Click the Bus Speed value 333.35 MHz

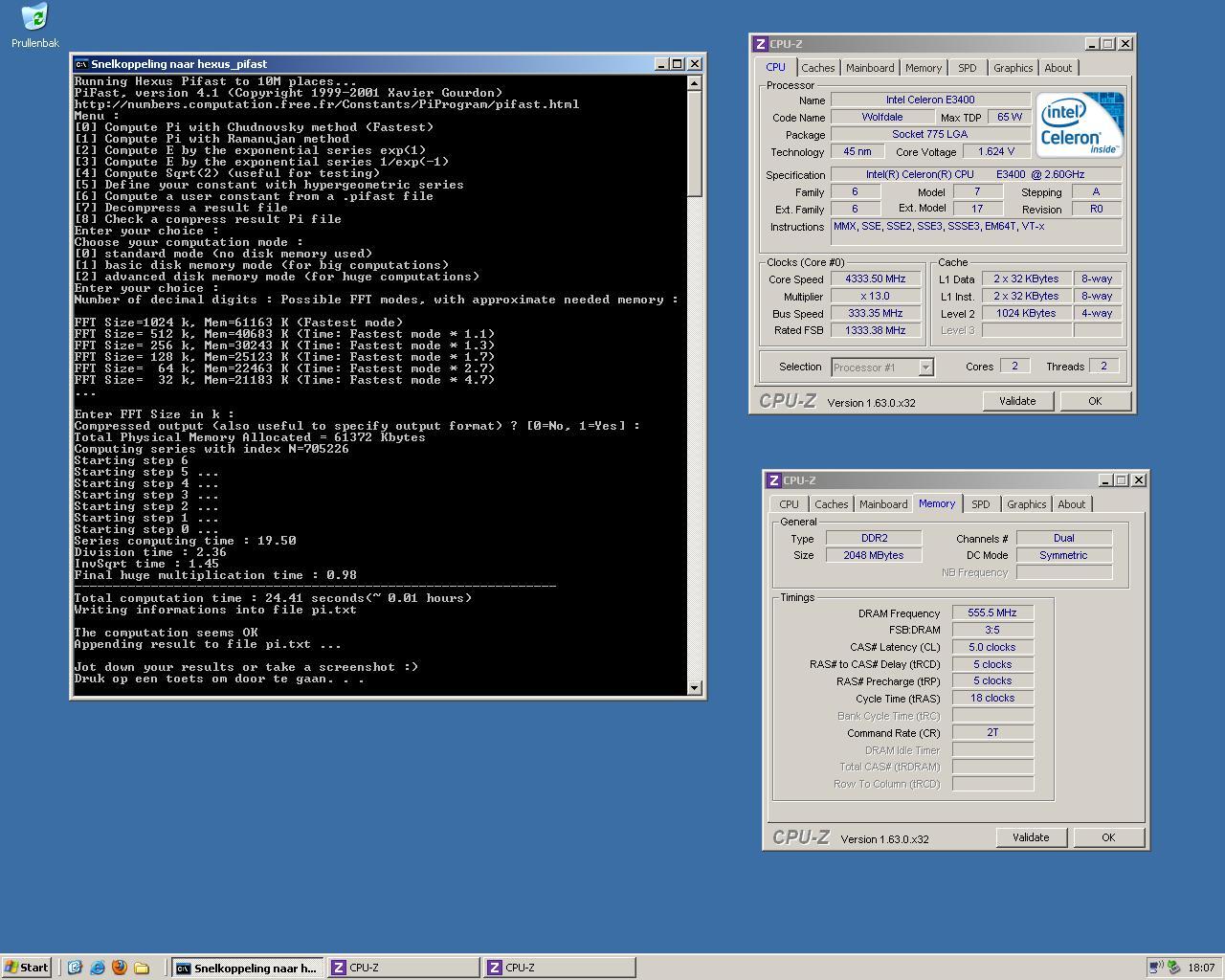click(x=875, y=314)
